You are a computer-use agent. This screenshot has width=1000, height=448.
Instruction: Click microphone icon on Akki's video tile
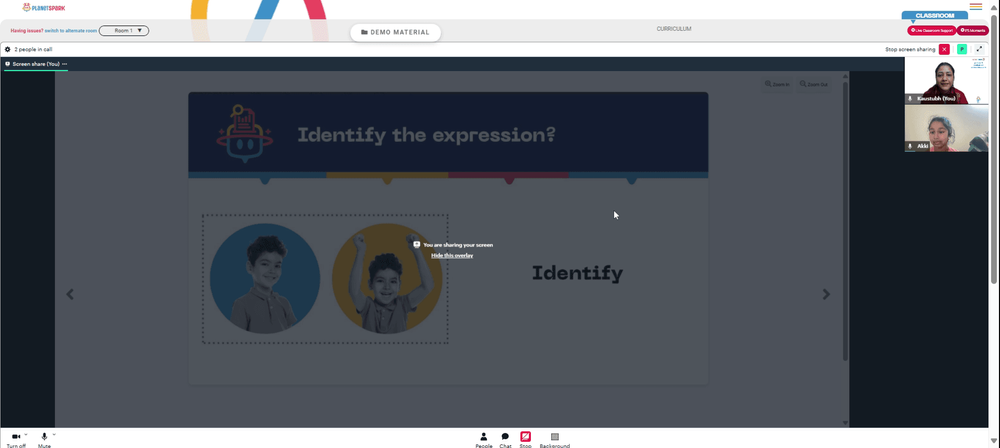tap(910, 146)
